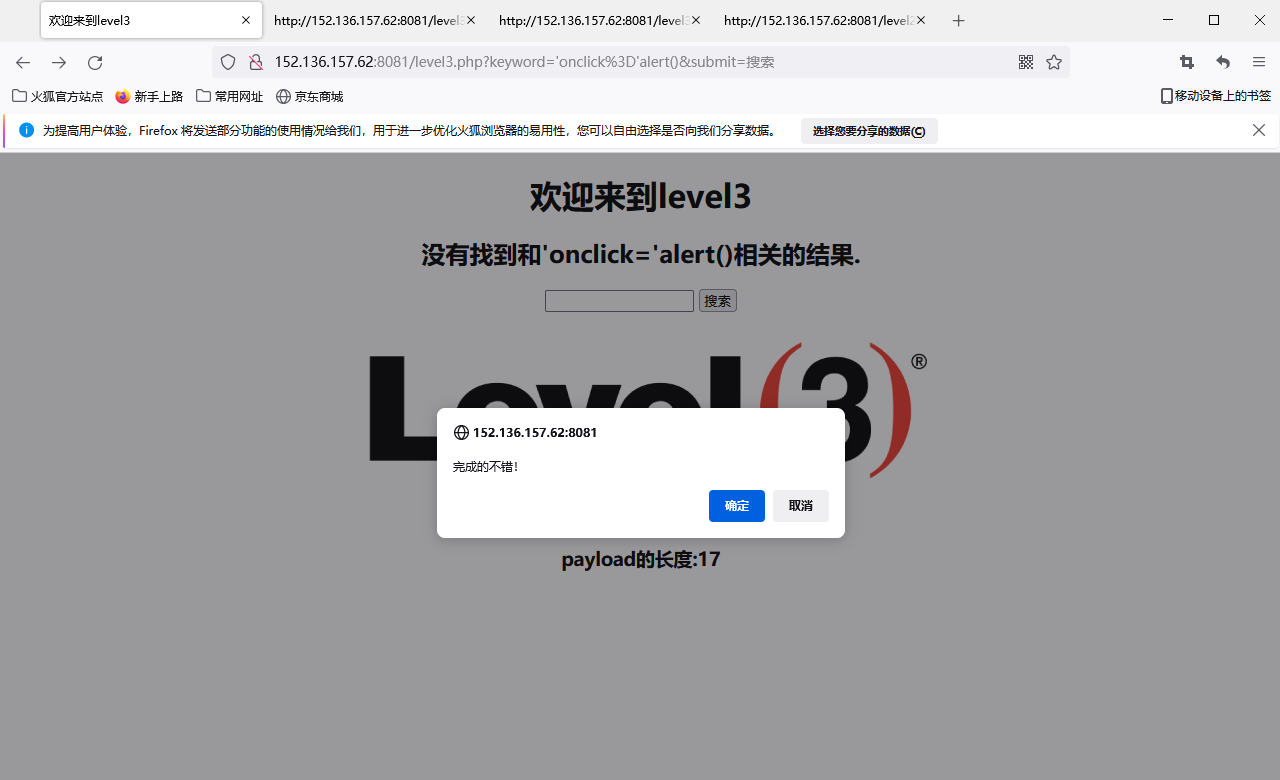Open the 新手上路 Firefox bookmark
The image size is (1280, 780).
(x=149, y=96)
